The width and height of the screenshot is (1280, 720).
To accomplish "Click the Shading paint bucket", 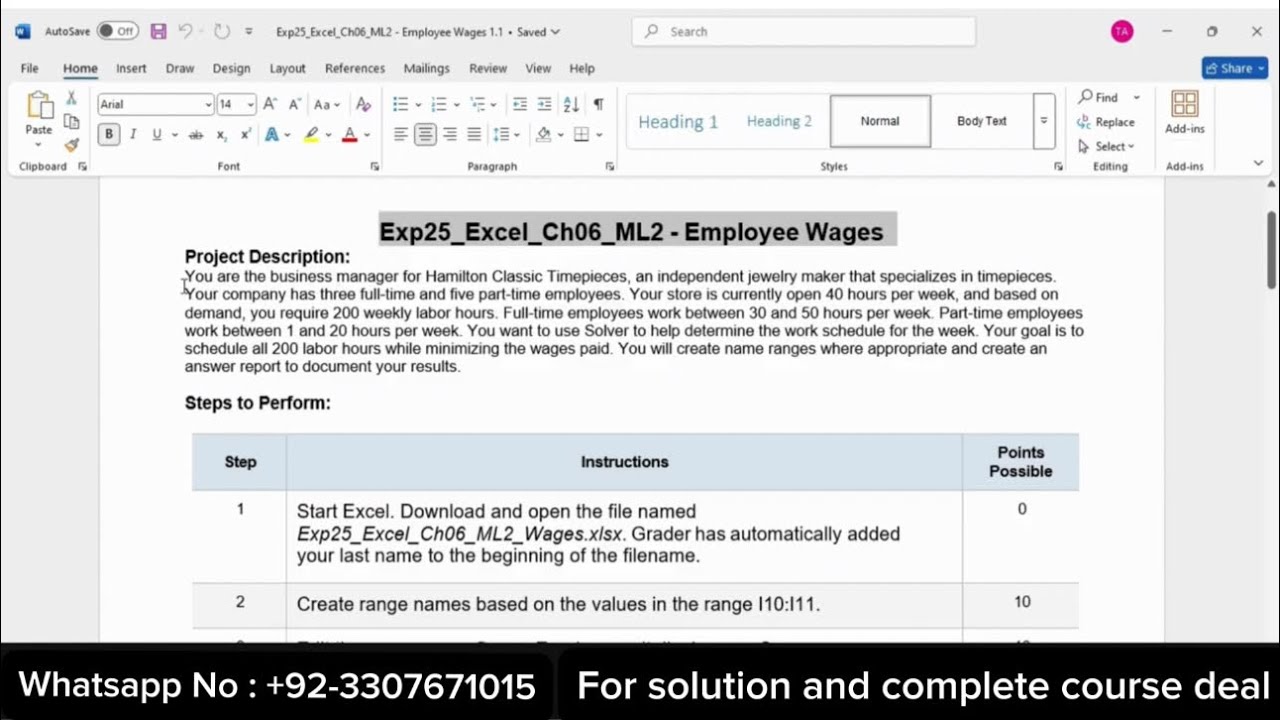I will [543, 135].
